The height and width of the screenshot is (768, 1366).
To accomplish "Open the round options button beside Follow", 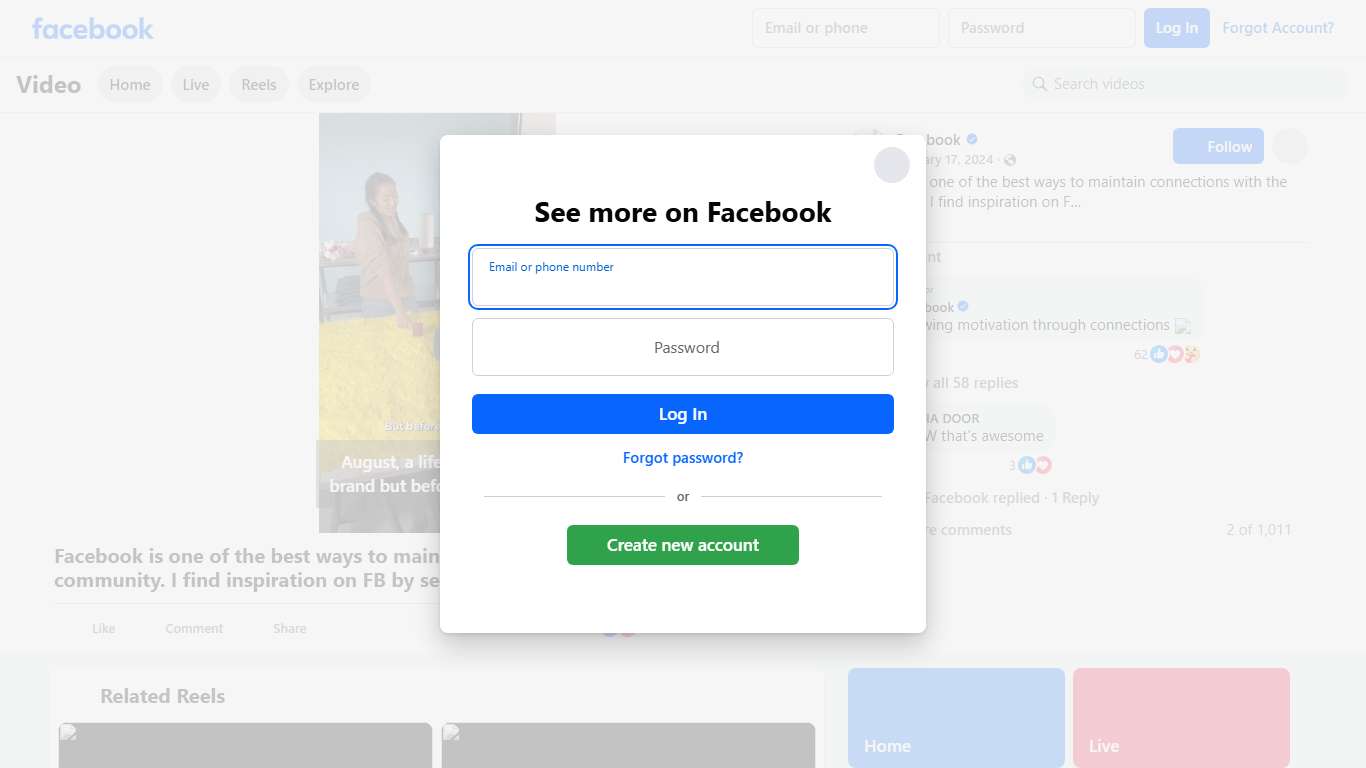I will tap(1290, 146).
